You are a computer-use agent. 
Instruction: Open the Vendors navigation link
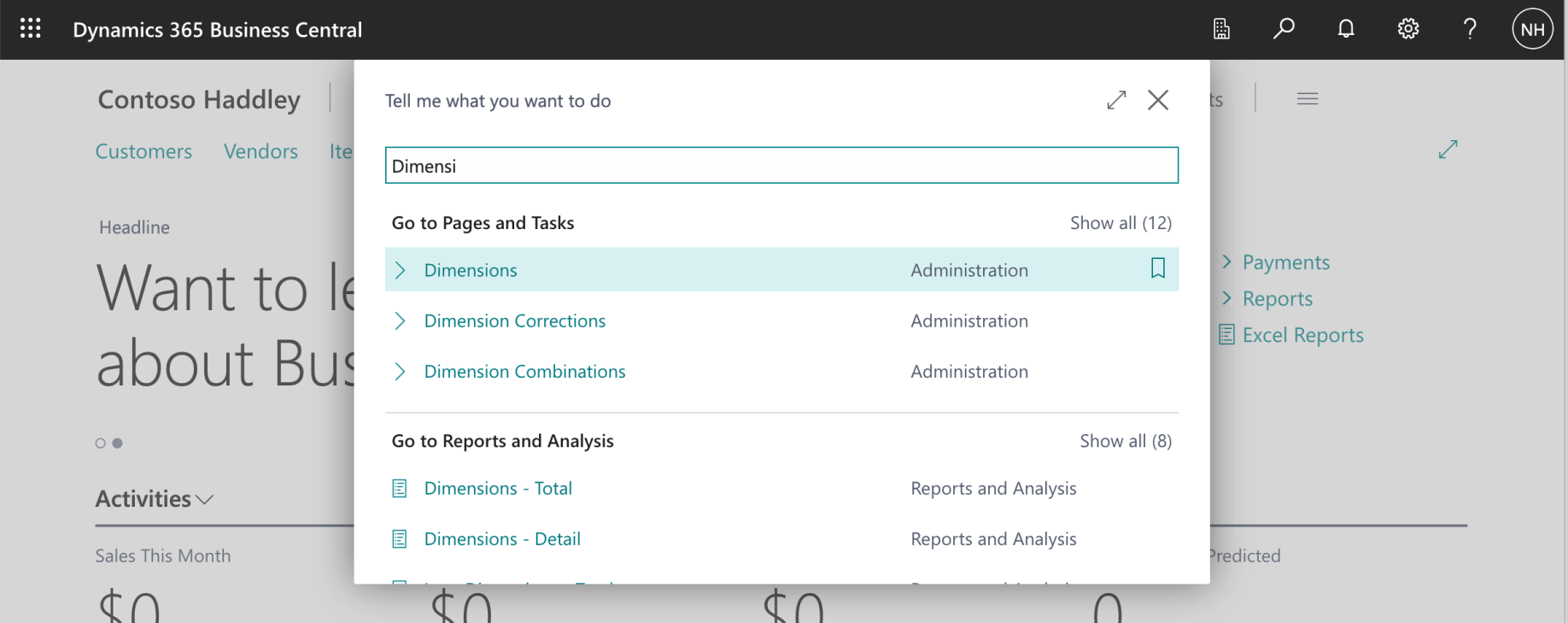[260, 151]
